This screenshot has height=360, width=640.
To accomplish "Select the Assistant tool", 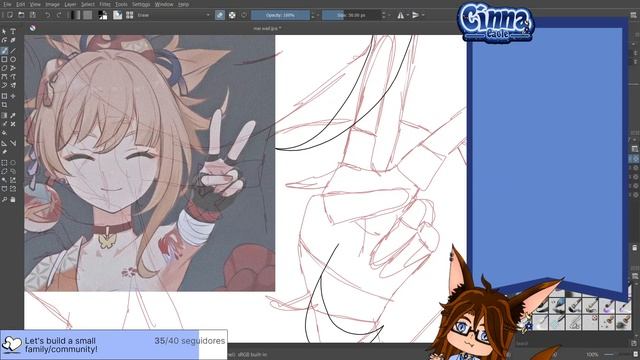I will pyautogui.click(x=4, y=143).
